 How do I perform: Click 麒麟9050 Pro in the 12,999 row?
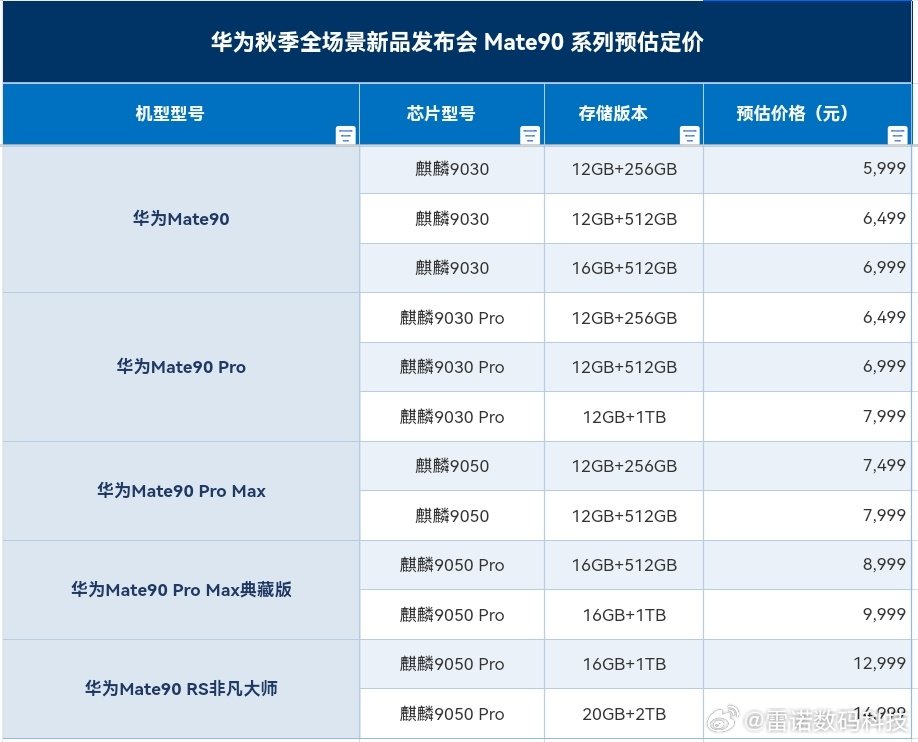click(452, 664)
